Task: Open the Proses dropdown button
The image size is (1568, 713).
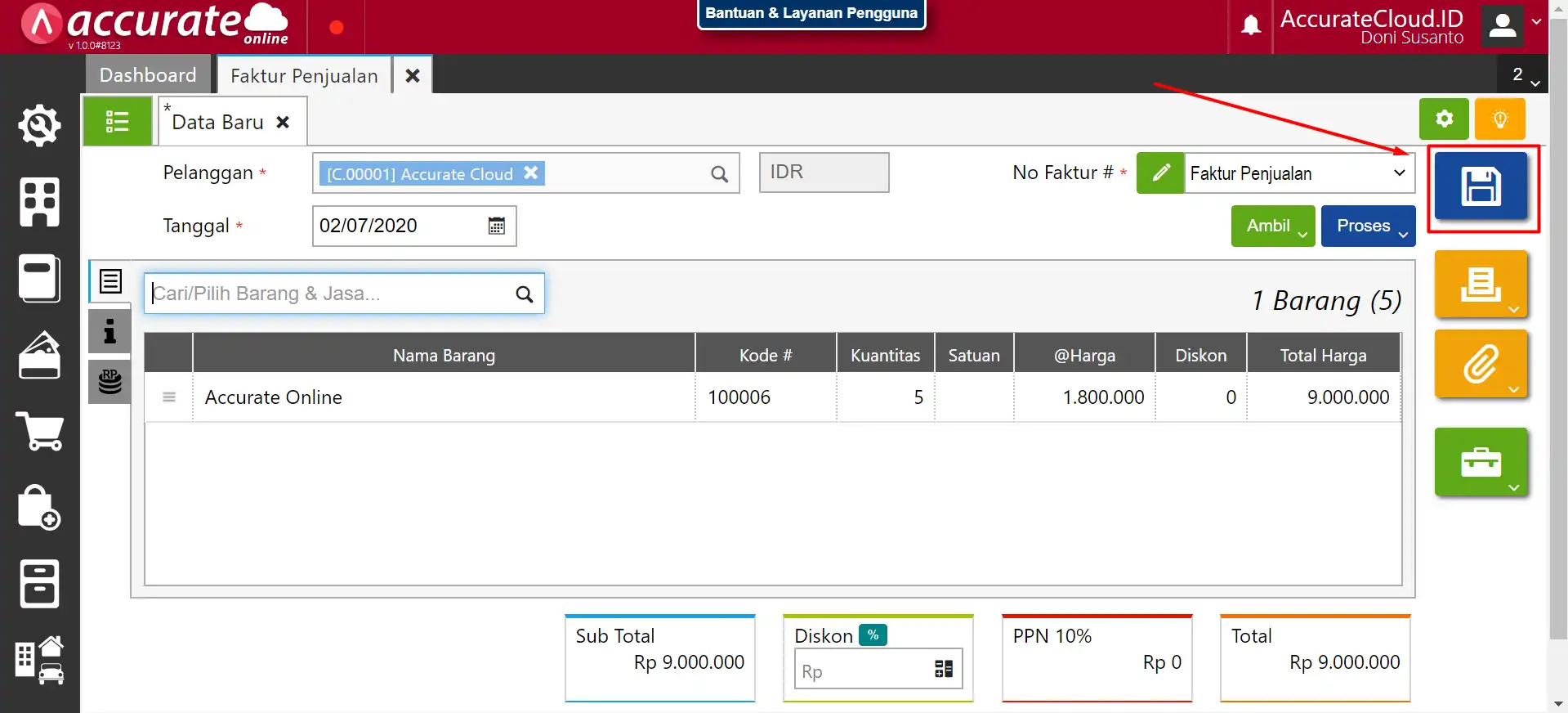Action: click(1369, 226)
